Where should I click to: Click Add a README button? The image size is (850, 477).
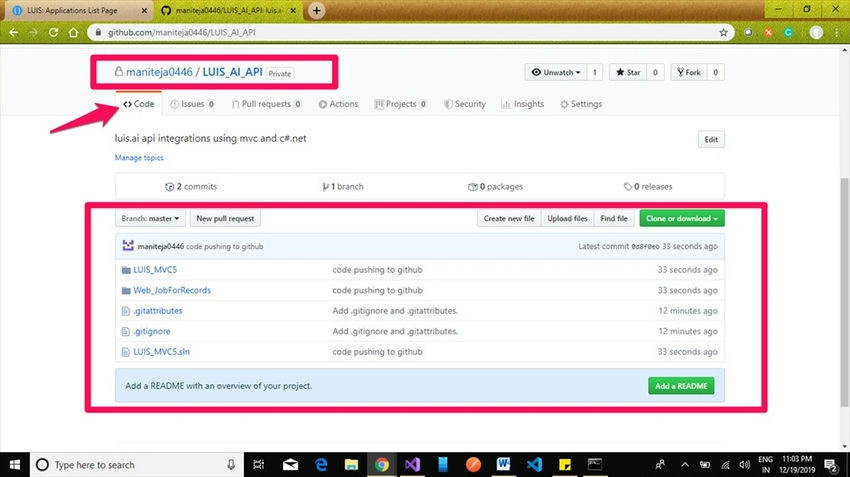coord(681,386)
